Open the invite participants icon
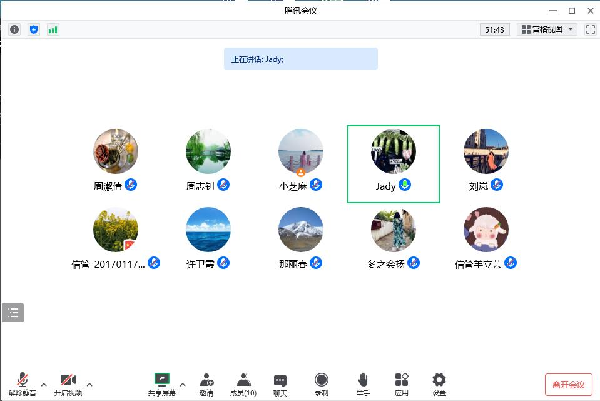Viewport: 600px width, 401px height. tap(206, 382)
